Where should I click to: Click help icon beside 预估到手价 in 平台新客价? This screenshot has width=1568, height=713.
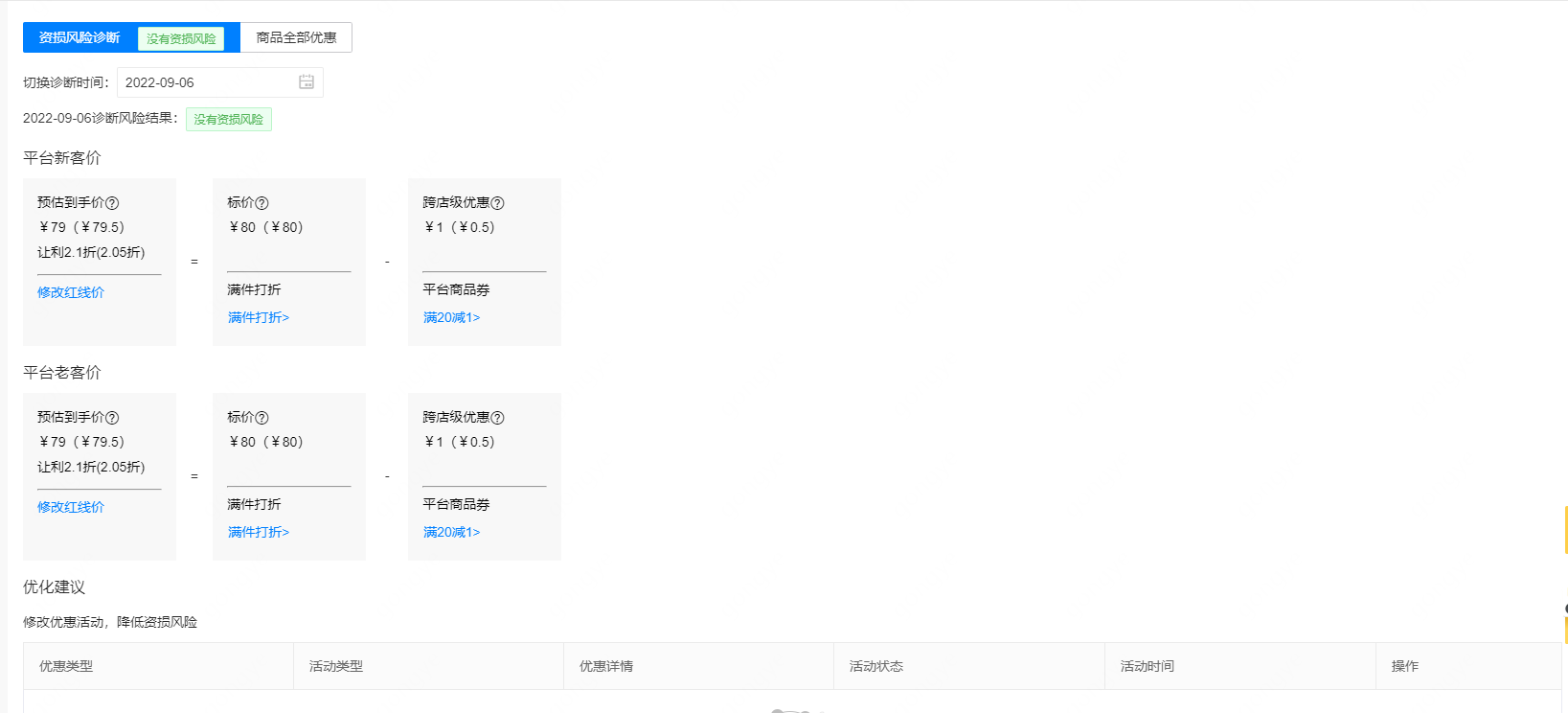tap(112, 203)
